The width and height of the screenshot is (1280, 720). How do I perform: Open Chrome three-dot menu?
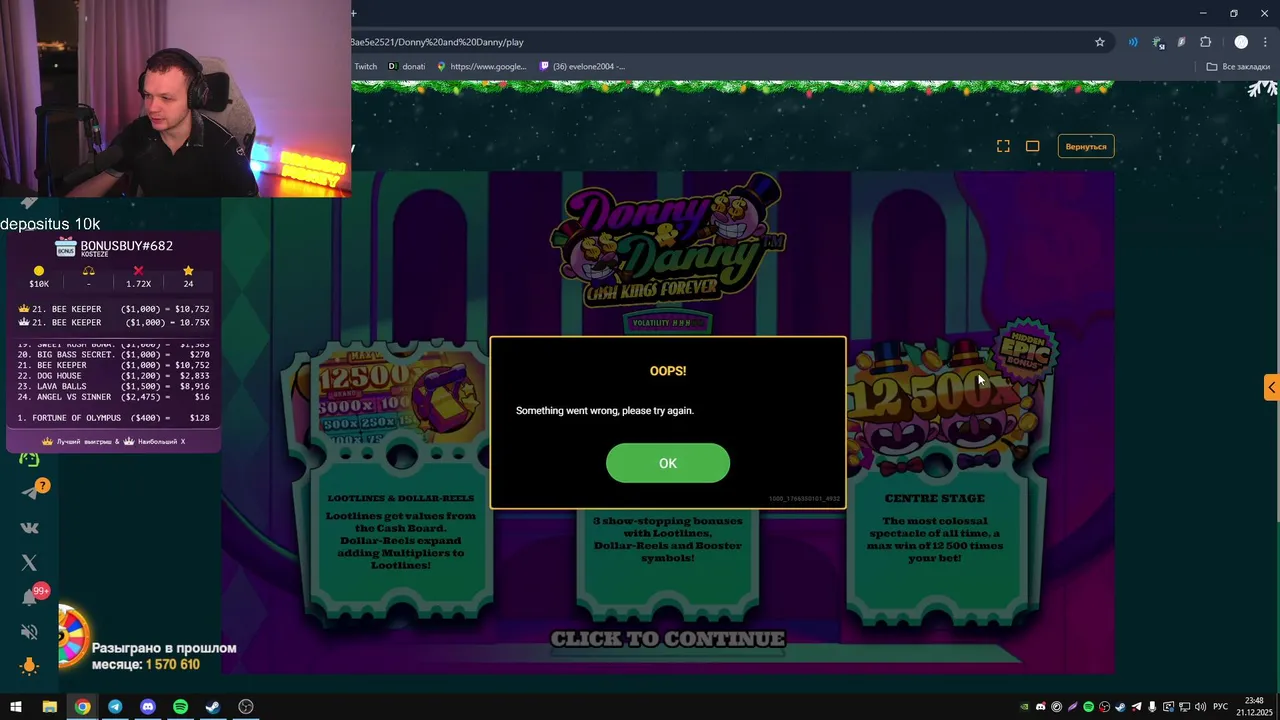click(x=1265, y=42)
